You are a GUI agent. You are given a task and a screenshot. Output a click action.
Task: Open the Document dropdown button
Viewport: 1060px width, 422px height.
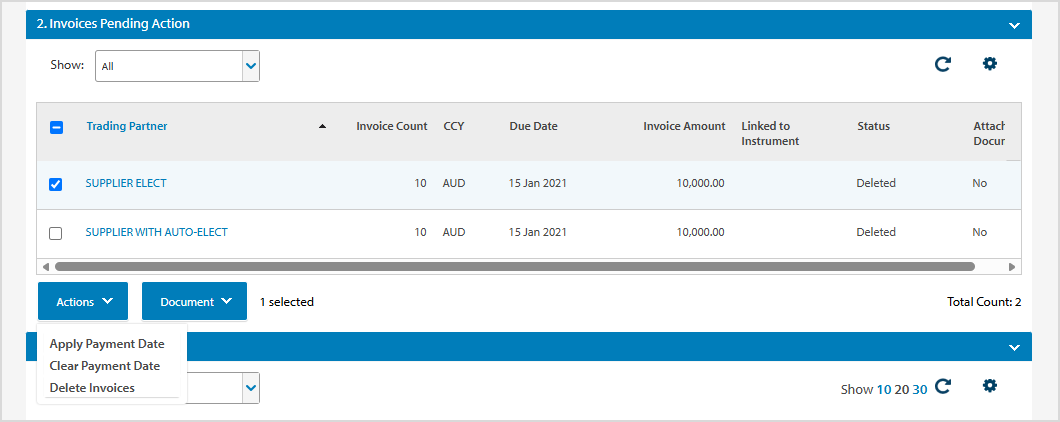click(x=194, y=302)
